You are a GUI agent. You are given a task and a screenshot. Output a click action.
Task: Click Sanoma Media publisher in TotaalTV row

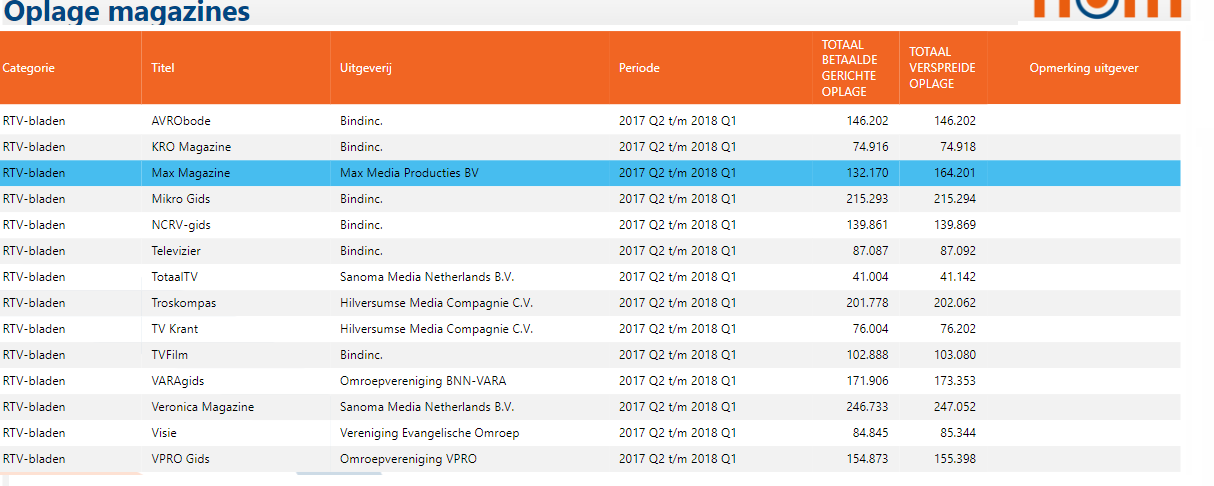click(427, 277)
